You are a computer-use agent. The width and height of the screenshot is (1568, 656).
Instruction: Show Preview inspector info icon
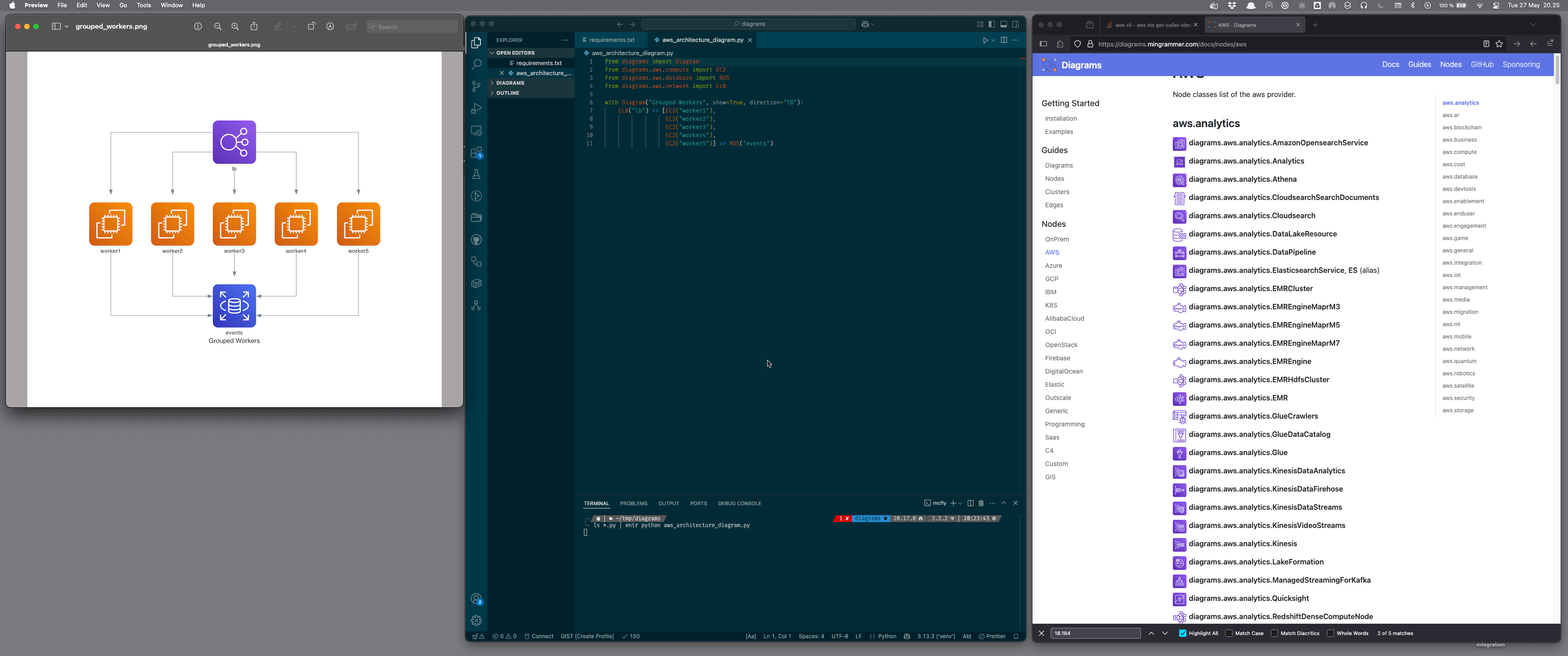click(x=198, y=27)
